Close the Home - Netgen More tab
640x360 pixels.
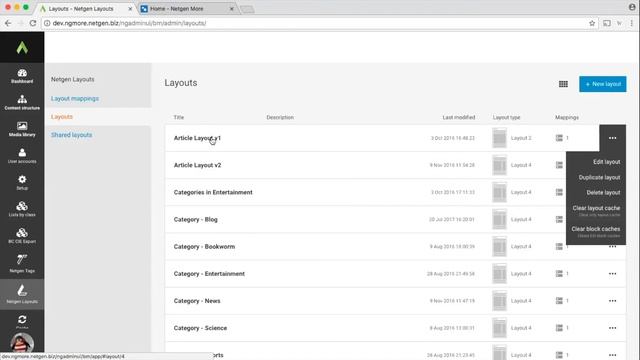tap(231, 9)
